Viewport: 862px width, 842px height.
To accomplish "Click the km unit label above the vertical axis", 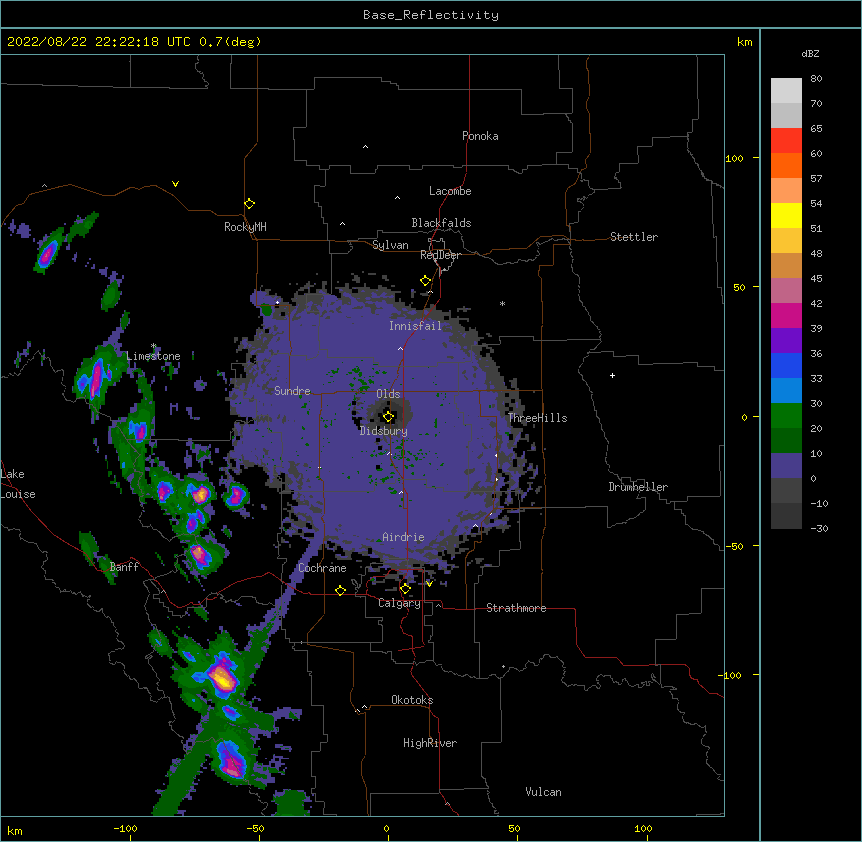I will pos(745,42).
